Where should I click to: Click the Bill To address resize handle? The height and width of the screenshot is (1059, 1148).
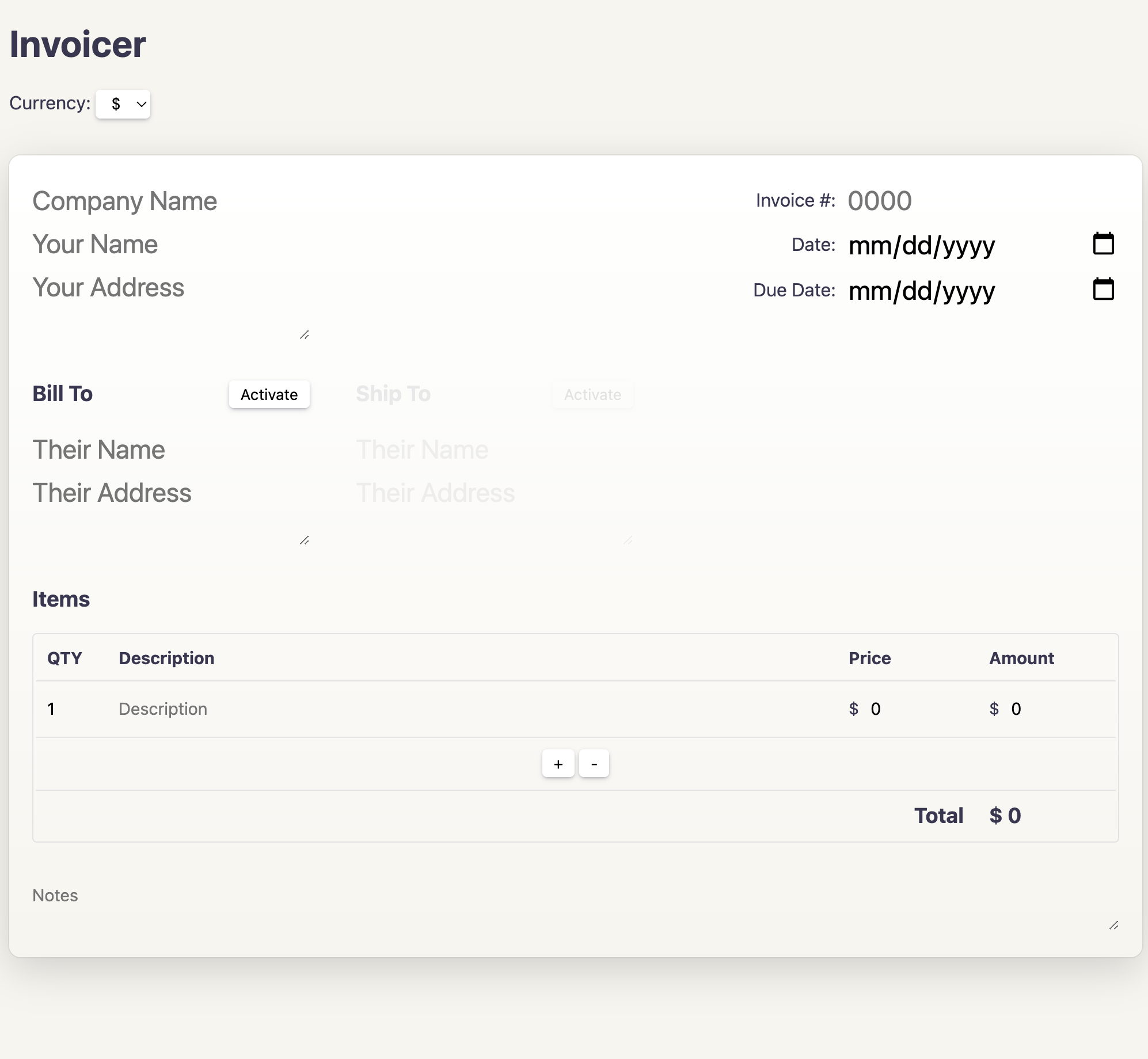click(x=305, y=540)
